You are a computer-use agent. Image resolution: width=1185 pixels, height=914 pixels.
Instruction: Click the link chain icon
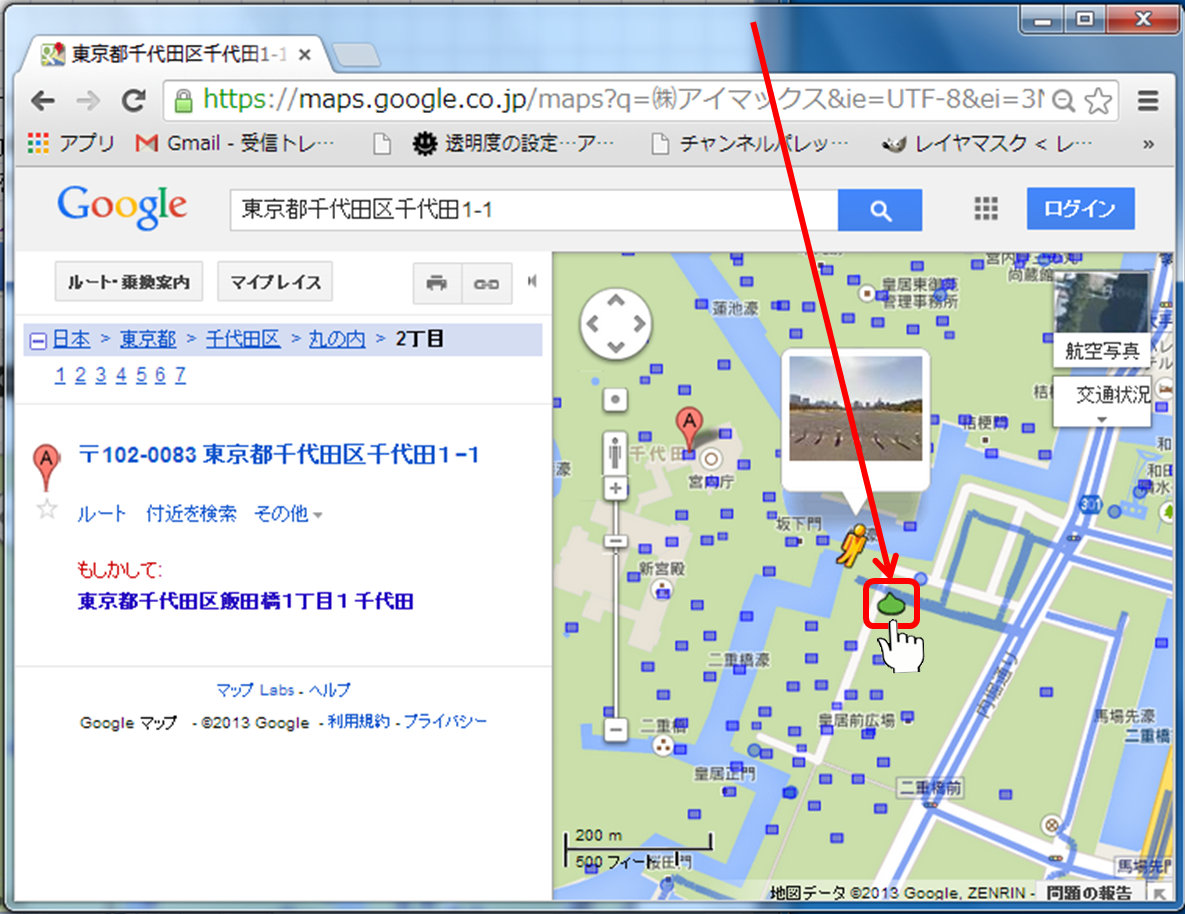point(487,283)
